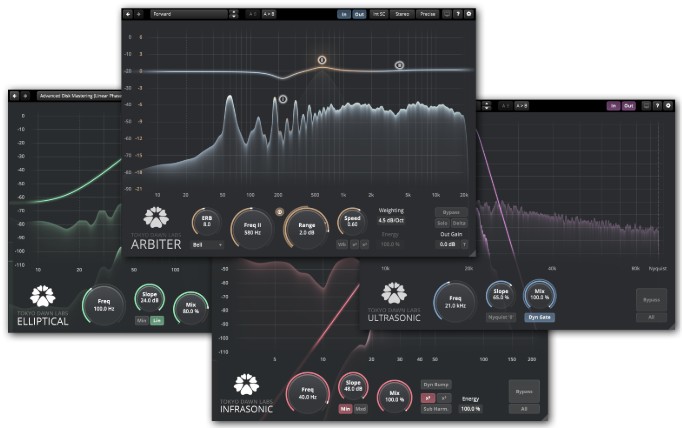
Task: Click the All button in Infrasonic
Action: tap(524, 409)
